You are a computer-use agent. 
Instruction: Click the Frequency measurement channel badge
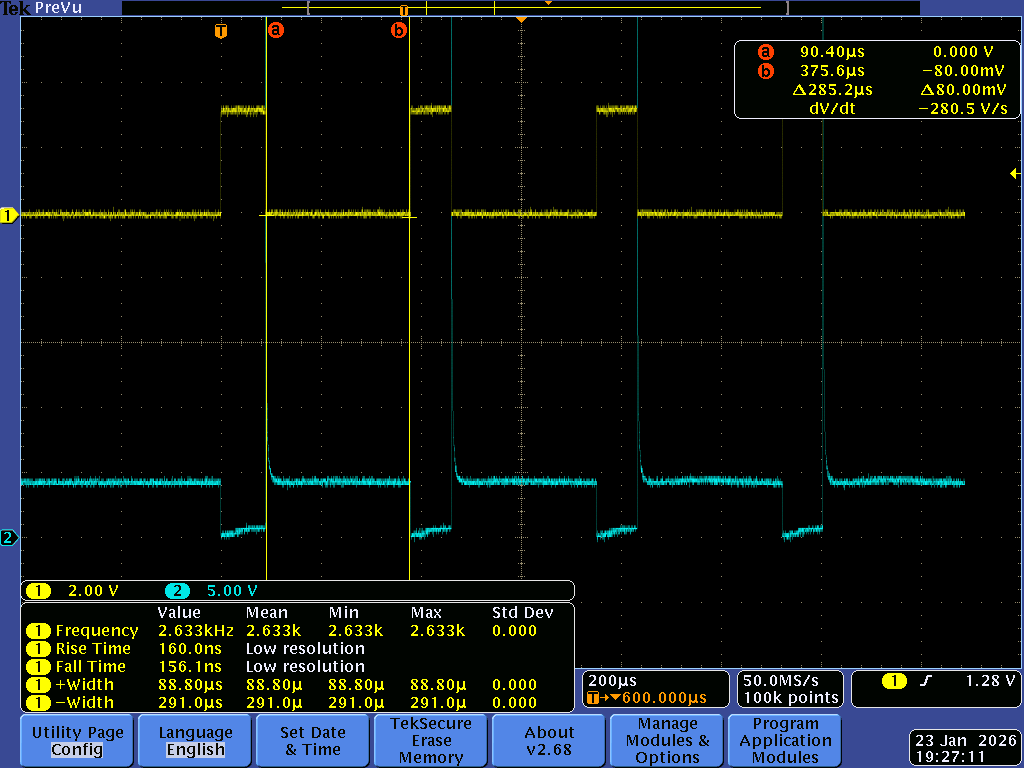[38, 631]
